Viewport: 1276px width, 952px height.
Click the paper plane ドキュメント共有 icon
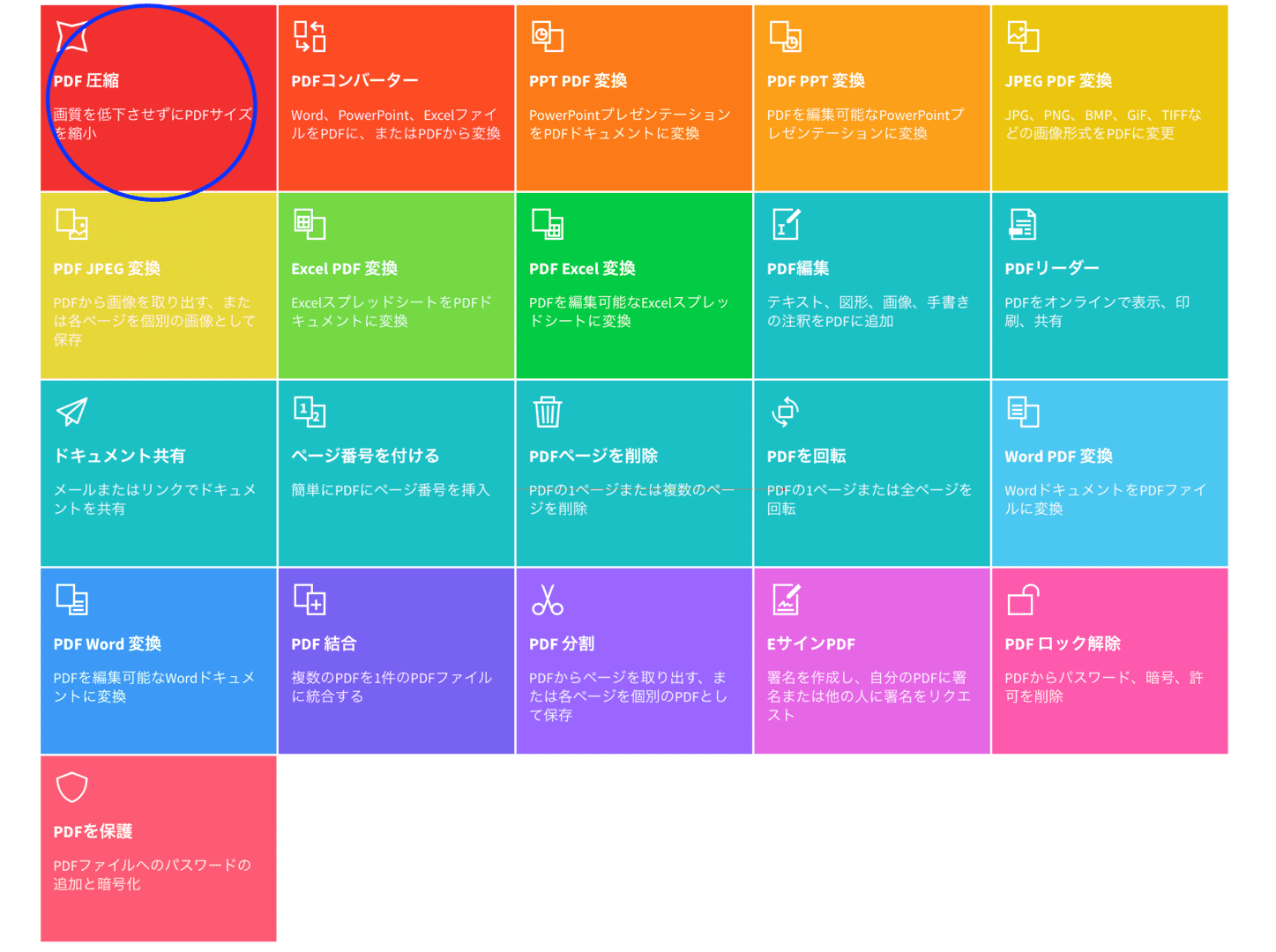coord(71,412)
